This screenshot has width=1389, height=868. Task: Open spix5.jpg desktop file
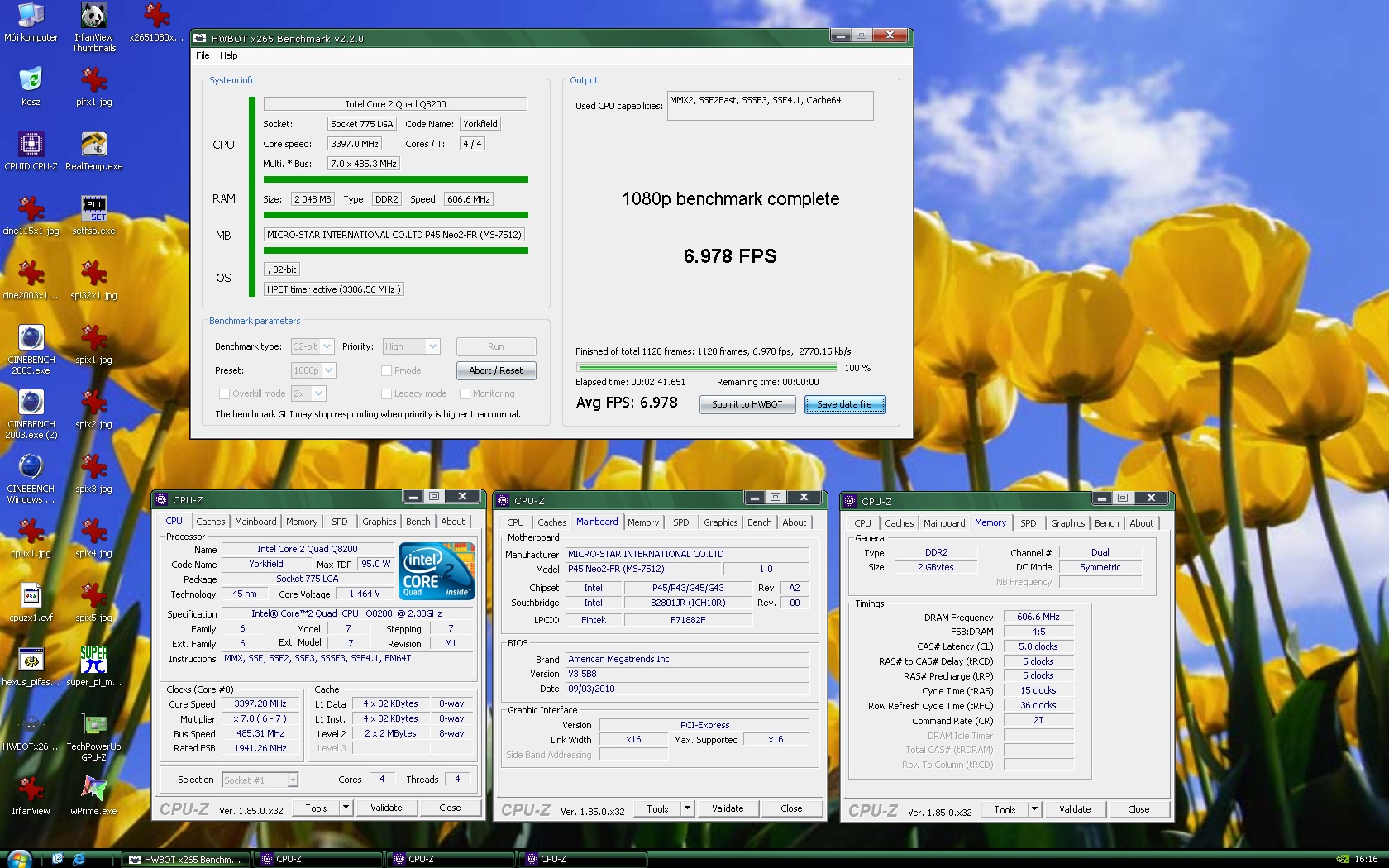[x=93, y=603]
